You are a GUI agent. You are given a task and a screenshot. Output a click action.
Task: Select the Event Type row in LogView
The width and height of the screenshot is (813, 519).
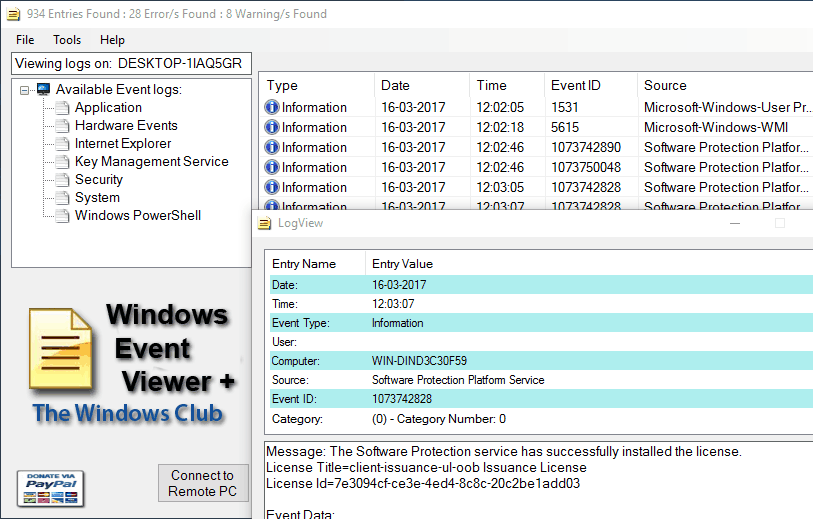[x=539, y=323]
